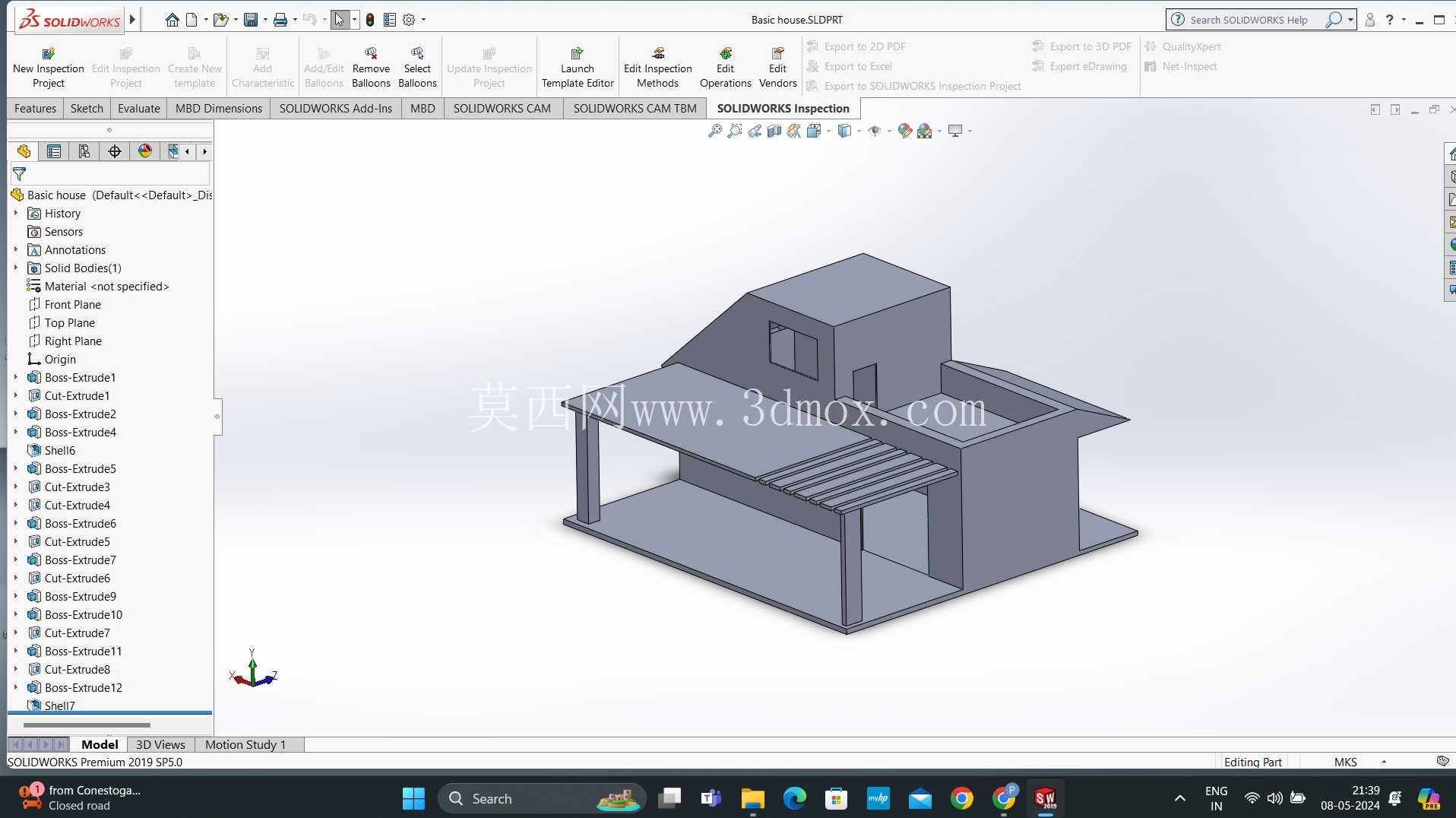Select the Top Plane item
The image size is (1456, 818).
click(x=70, y=323)
